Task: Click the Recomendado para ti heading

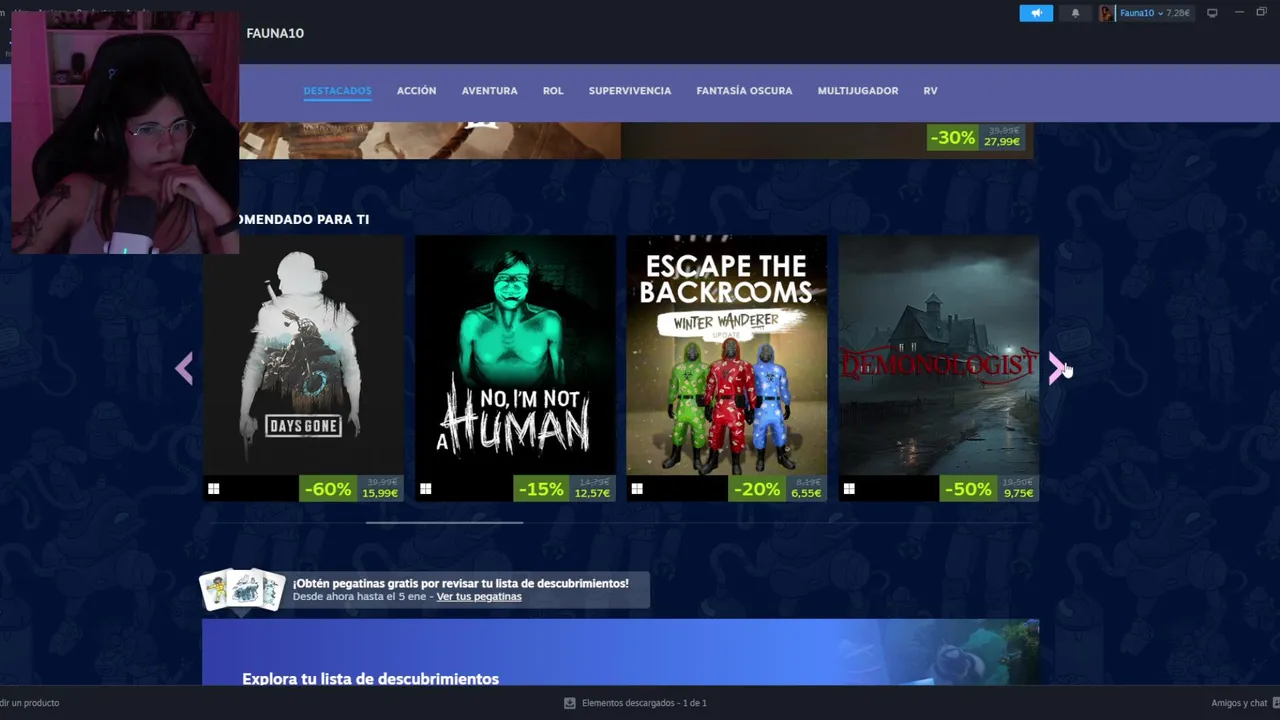Action: point(304,220)
